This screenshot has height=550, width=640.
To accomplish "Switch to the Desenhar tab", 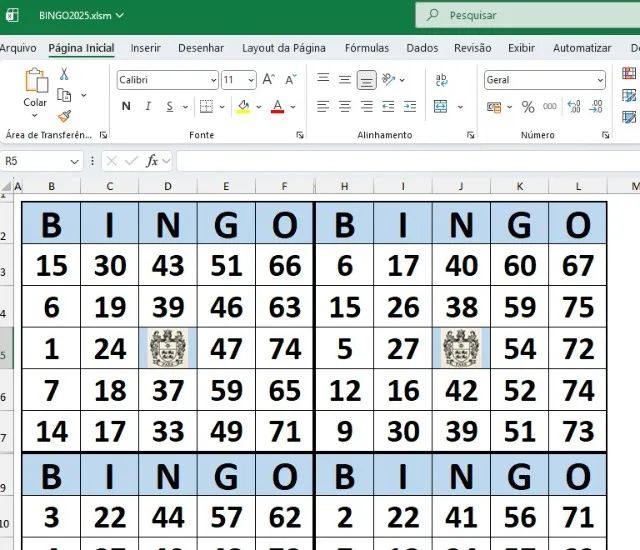I will [201, 48].
